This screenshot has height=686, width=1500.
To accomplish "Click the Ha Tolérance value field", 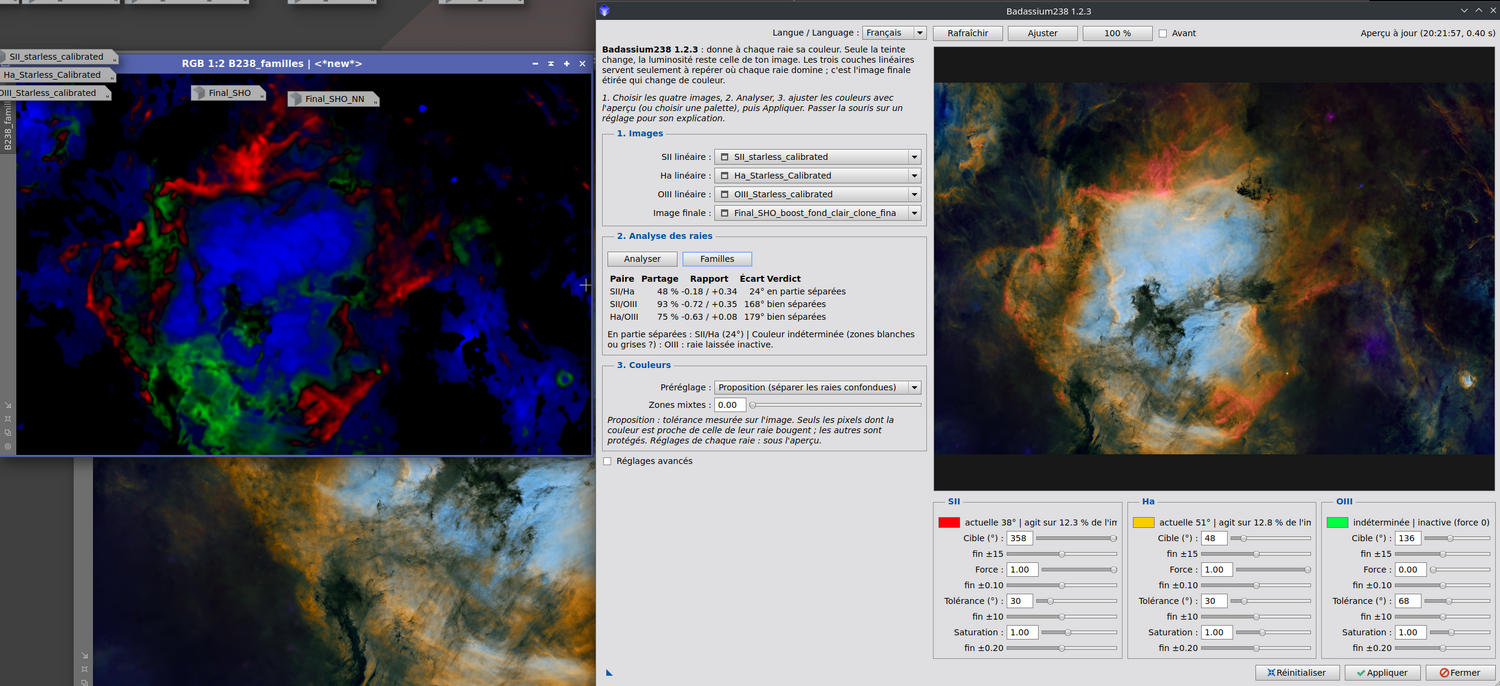I will pos(1213,601).
